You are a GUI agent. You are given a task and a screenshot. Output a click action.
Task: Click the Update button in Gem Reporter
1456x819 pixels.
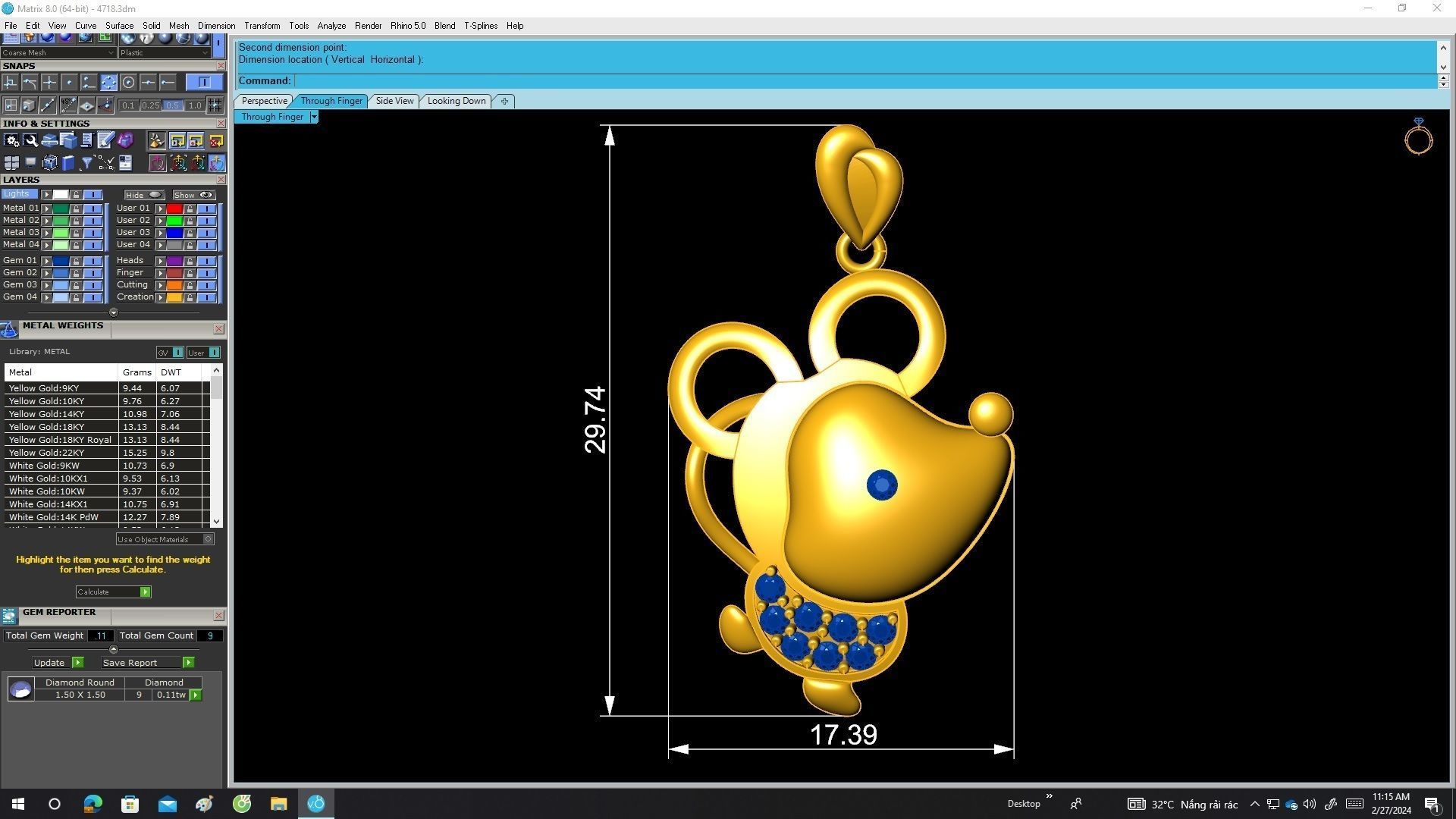58,663
